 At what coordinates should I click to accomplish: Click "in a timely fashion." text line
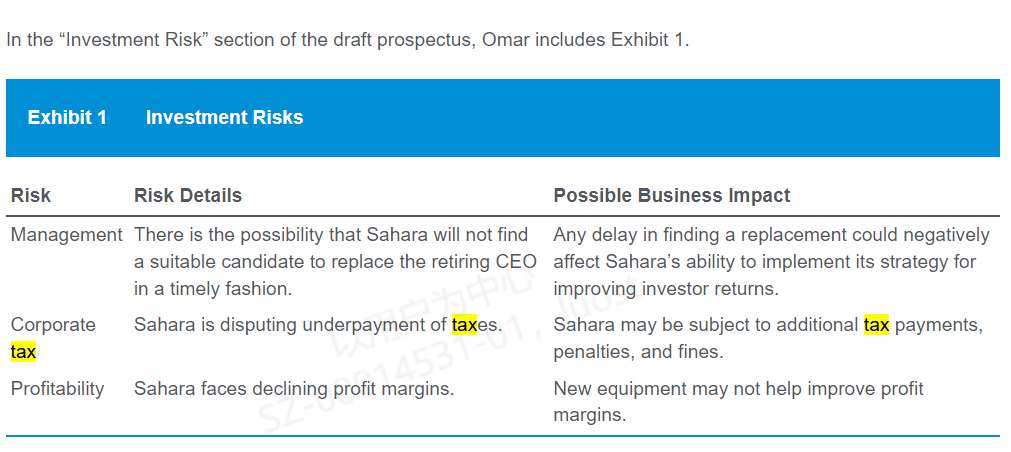tap(213, 289)
